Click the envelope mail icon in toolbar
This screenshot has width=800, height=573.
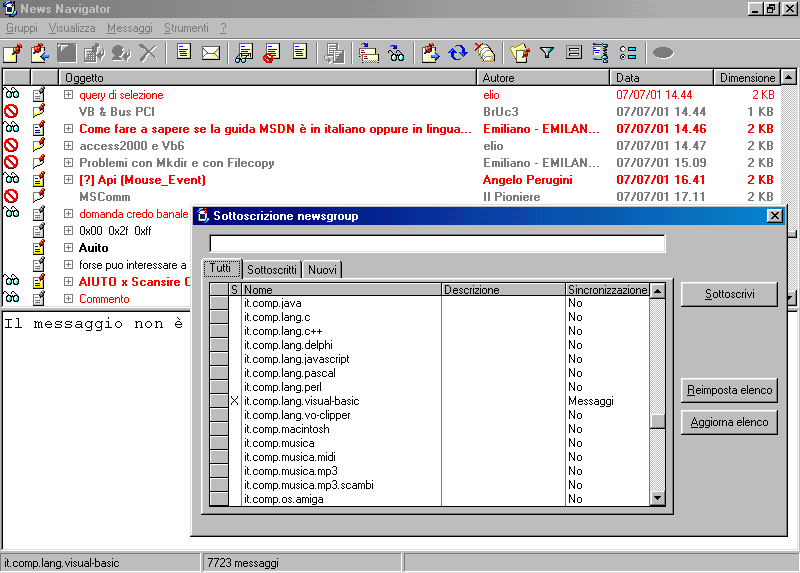coord(211,53)
